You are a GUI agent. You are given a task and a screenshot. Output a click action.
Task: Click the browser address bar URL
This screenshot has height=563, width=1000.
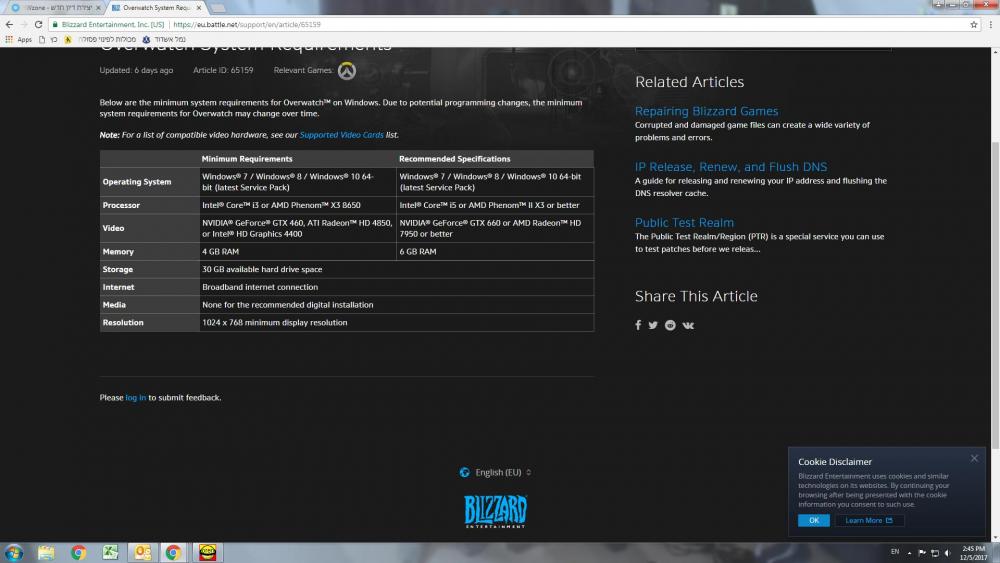pos(247,24)
